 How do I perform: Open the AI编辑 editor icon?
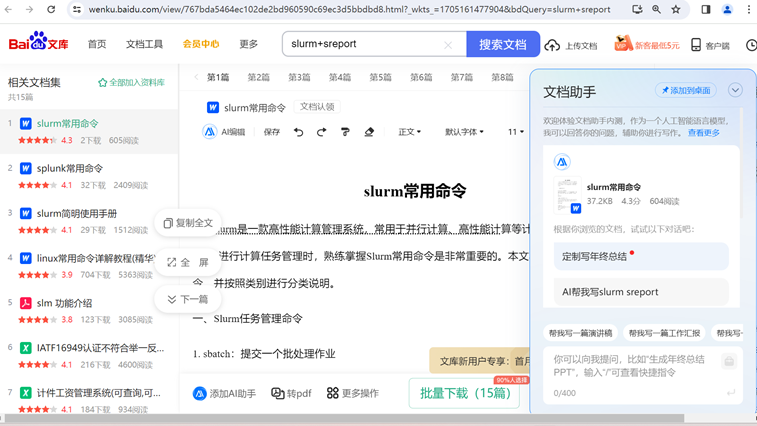coord(210,132)
